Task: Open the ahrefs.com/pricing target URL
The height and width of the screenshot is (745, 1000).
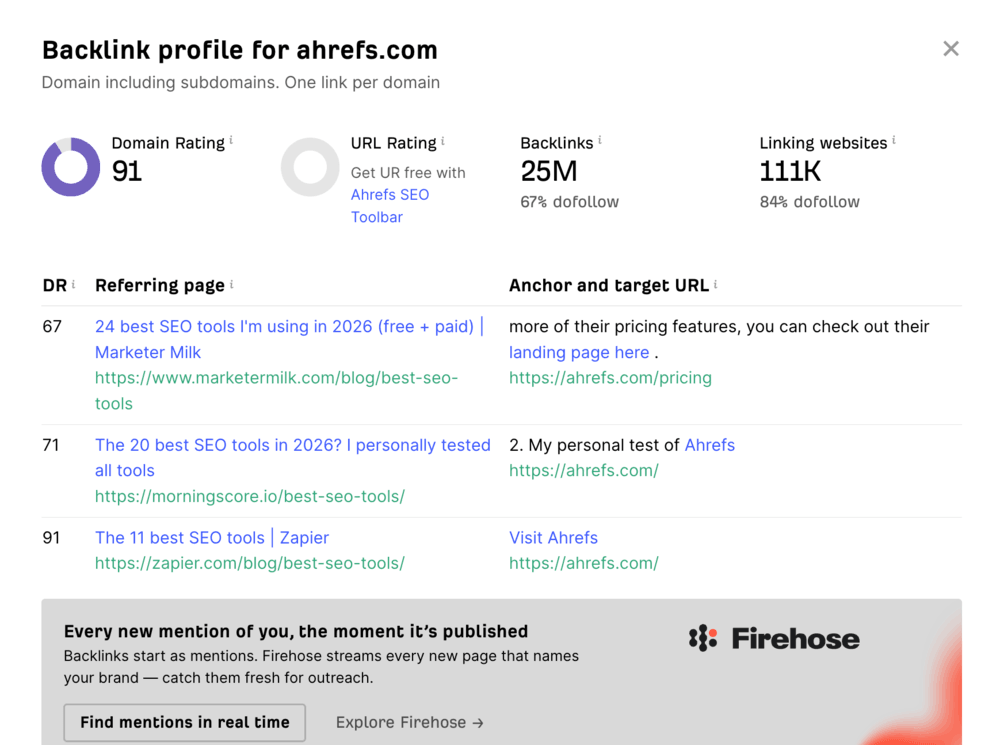Action: [610, 378]
